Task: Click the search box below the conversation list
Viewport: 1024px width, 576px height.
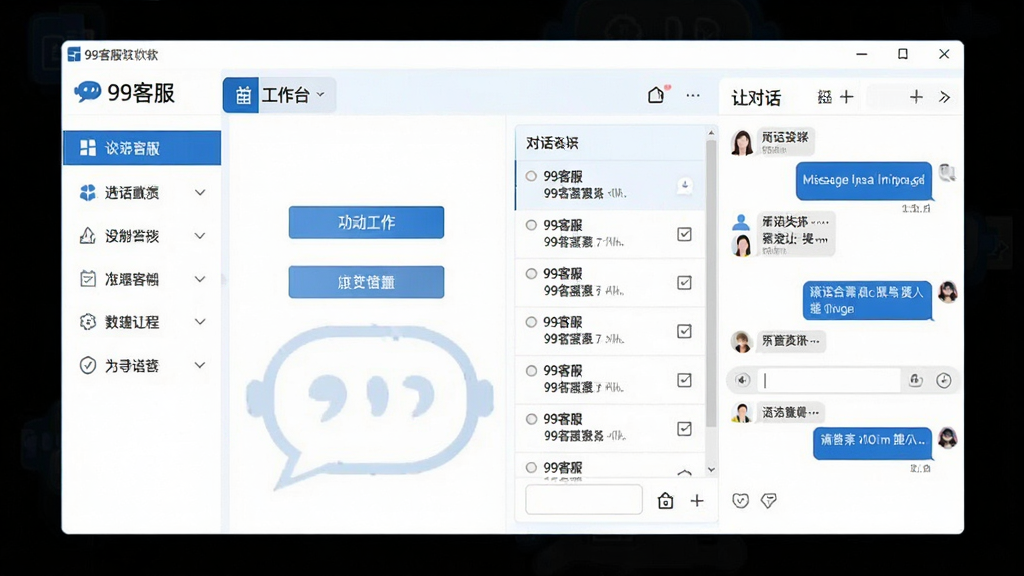Action: [584, 500]
